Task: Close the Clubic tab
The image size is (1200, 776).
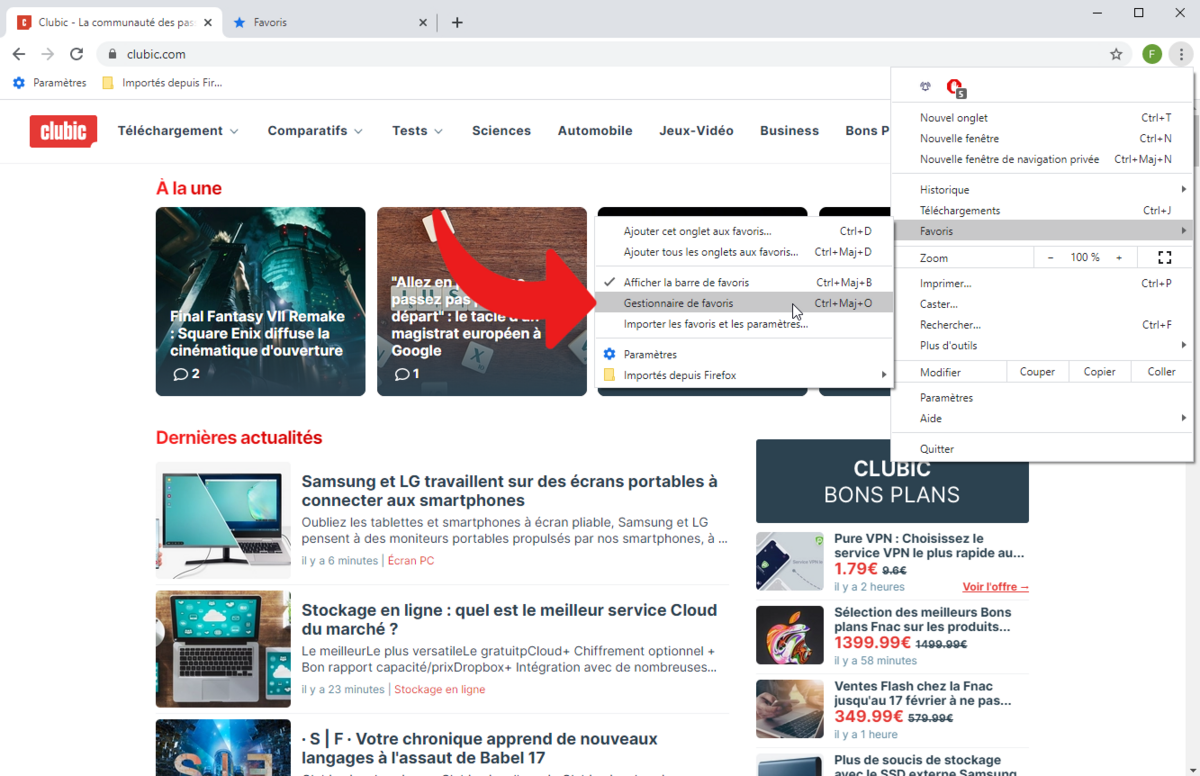Action: tap(209, 22)
